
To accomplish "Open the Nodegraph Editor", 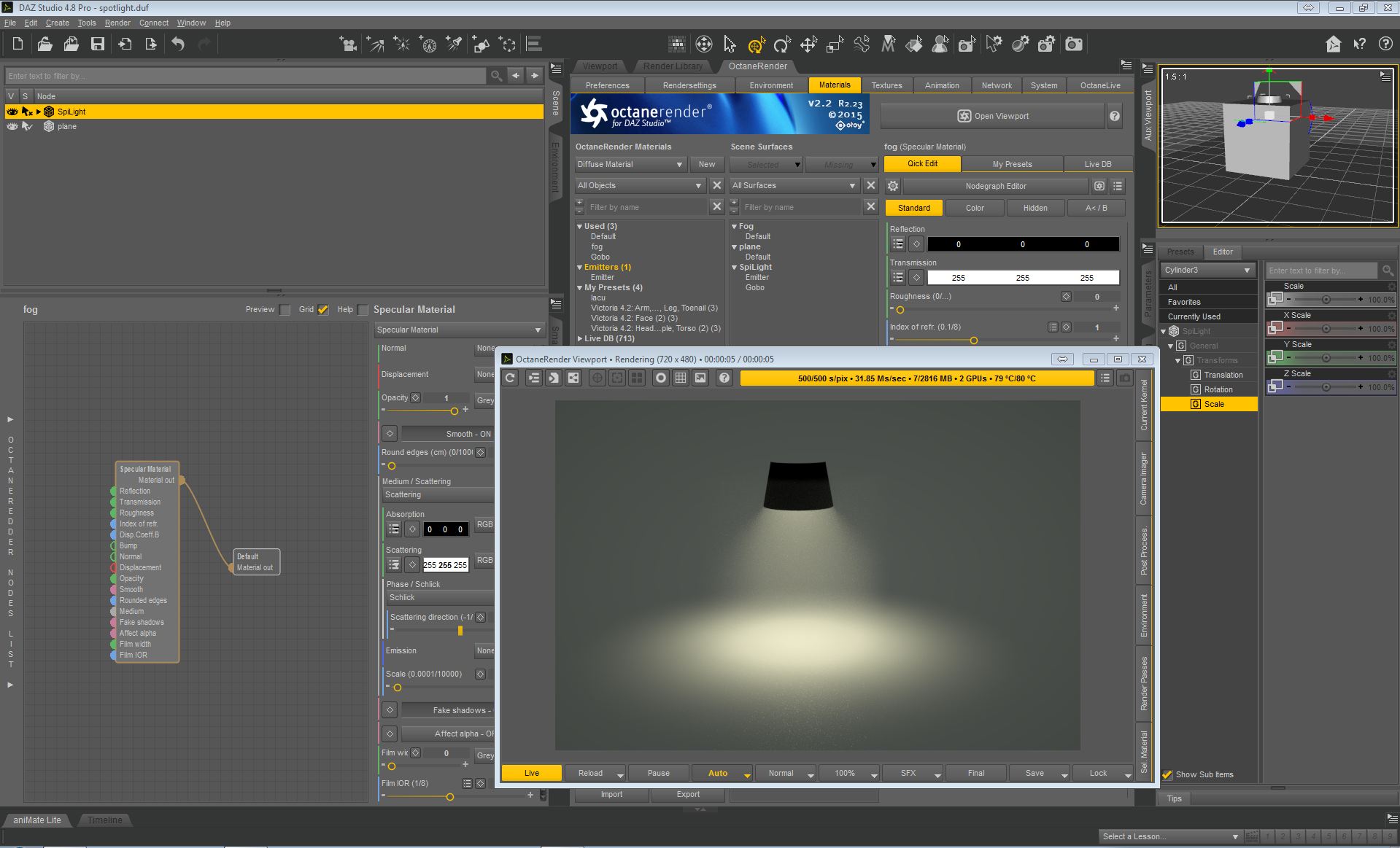I will pyautogui.click(x=996, y=186).
